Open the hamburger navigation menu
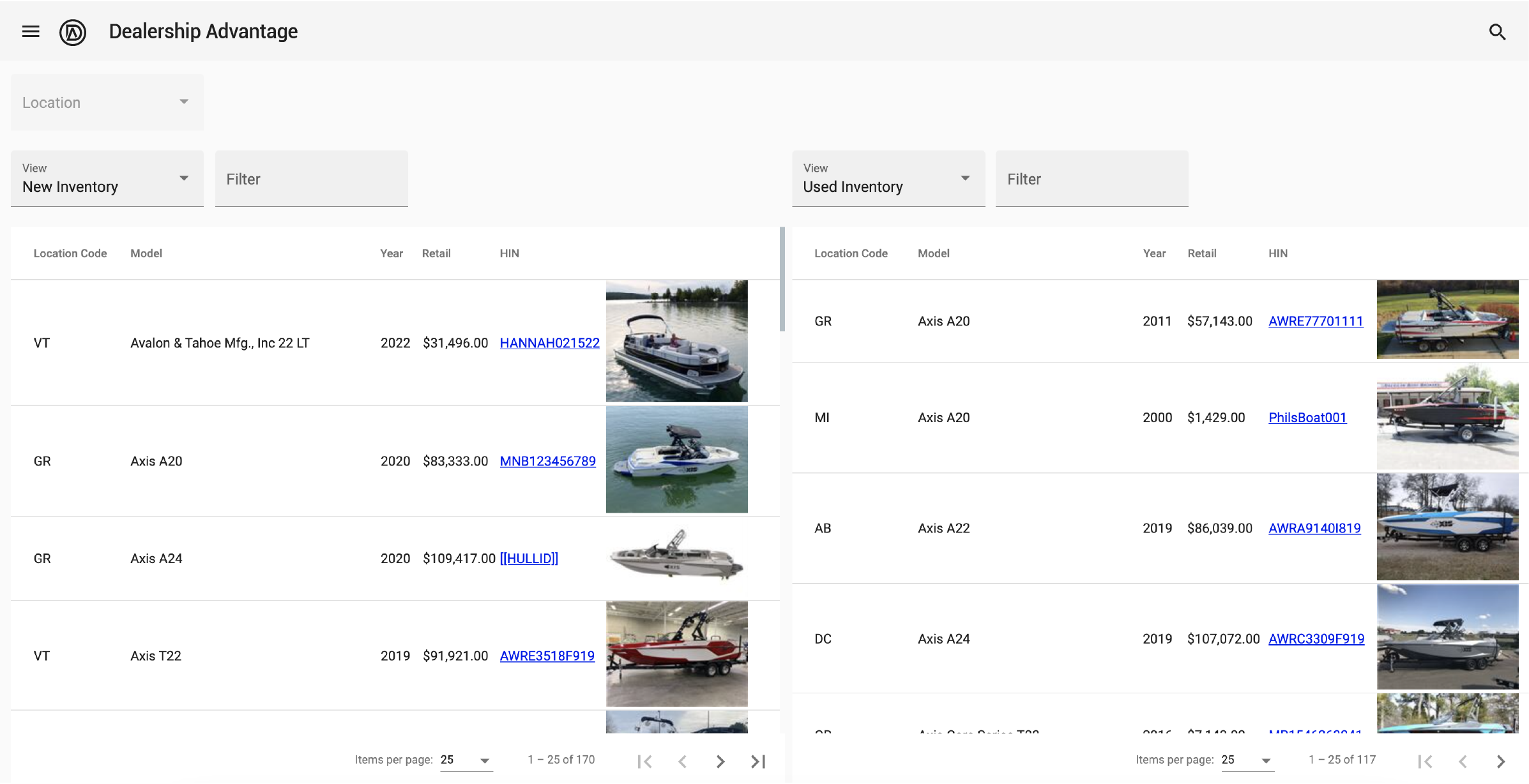The height and width of the screenshot is (784, 1529). click(x=31, y=31)
